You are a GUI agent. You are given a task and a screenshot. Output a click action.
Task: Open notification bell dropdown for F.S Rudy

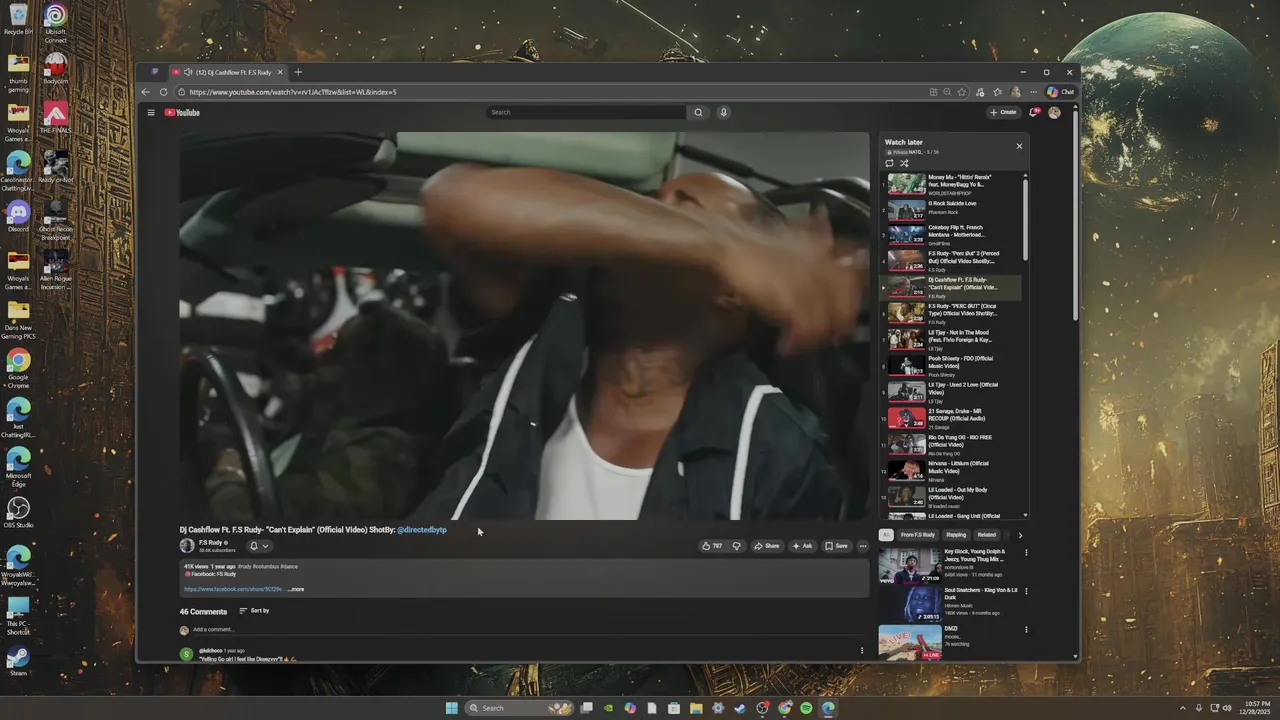[259, 546]
